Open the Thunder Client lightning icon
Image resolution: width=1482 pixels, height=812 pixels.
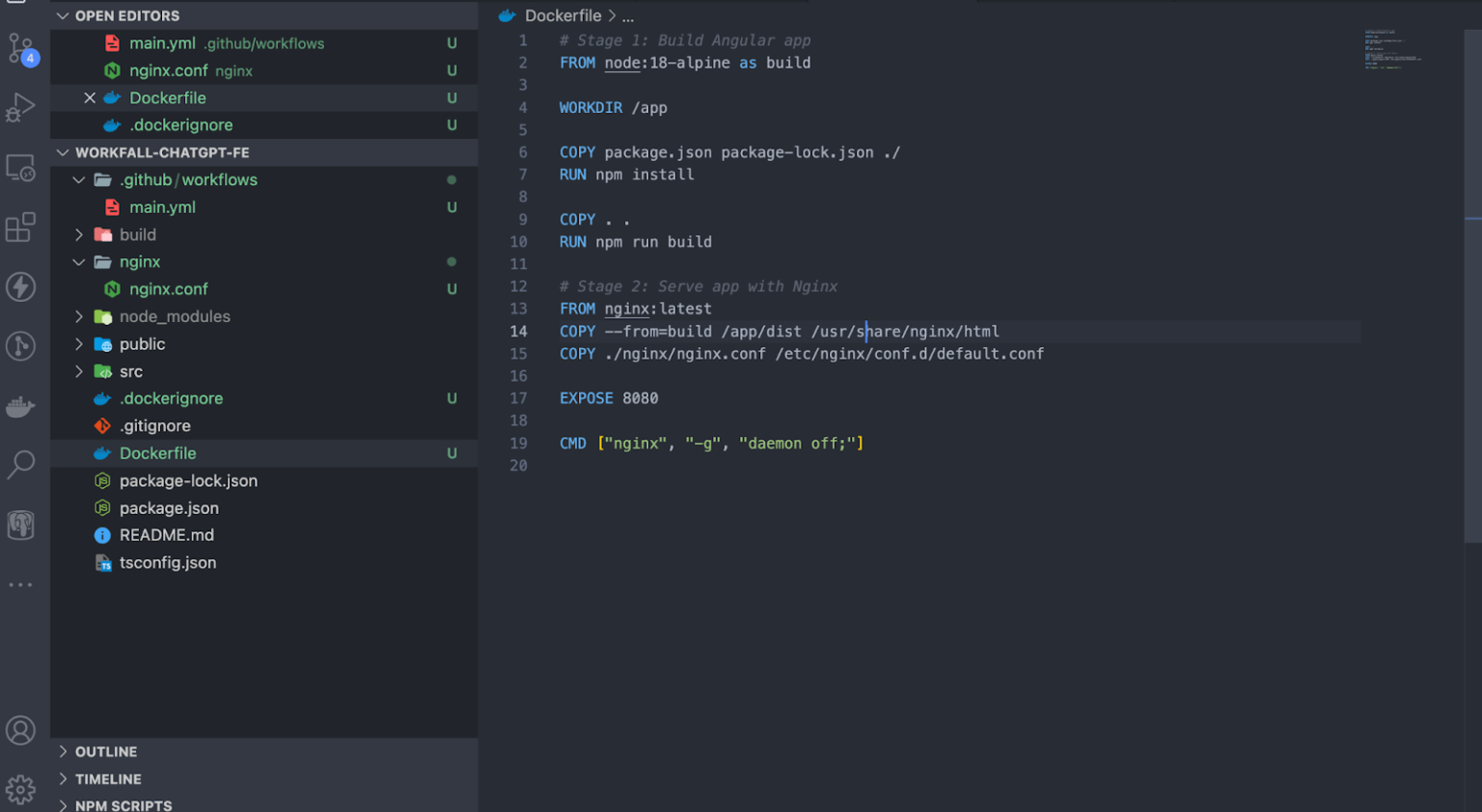pos(20,286)
